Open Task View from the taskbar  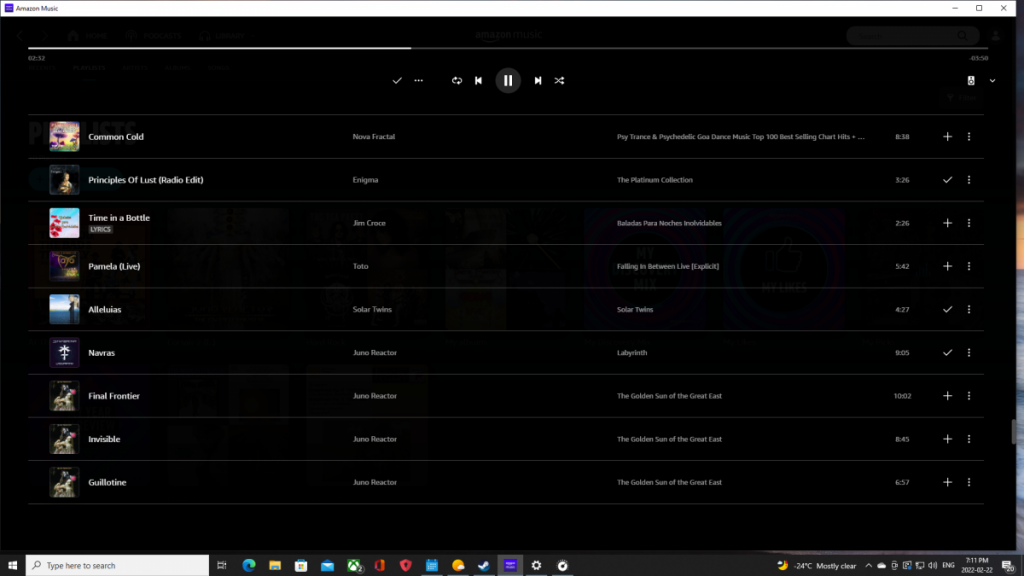(x=222, y=565)
